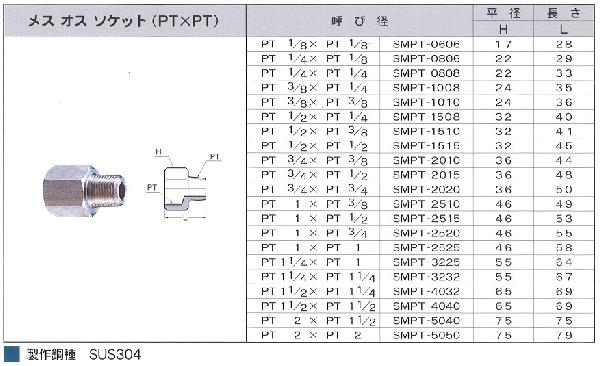Click L value 58 in the SMPT-2525 row
The width and height of the screenshot is (600, 366).
[x=564, y=248]
